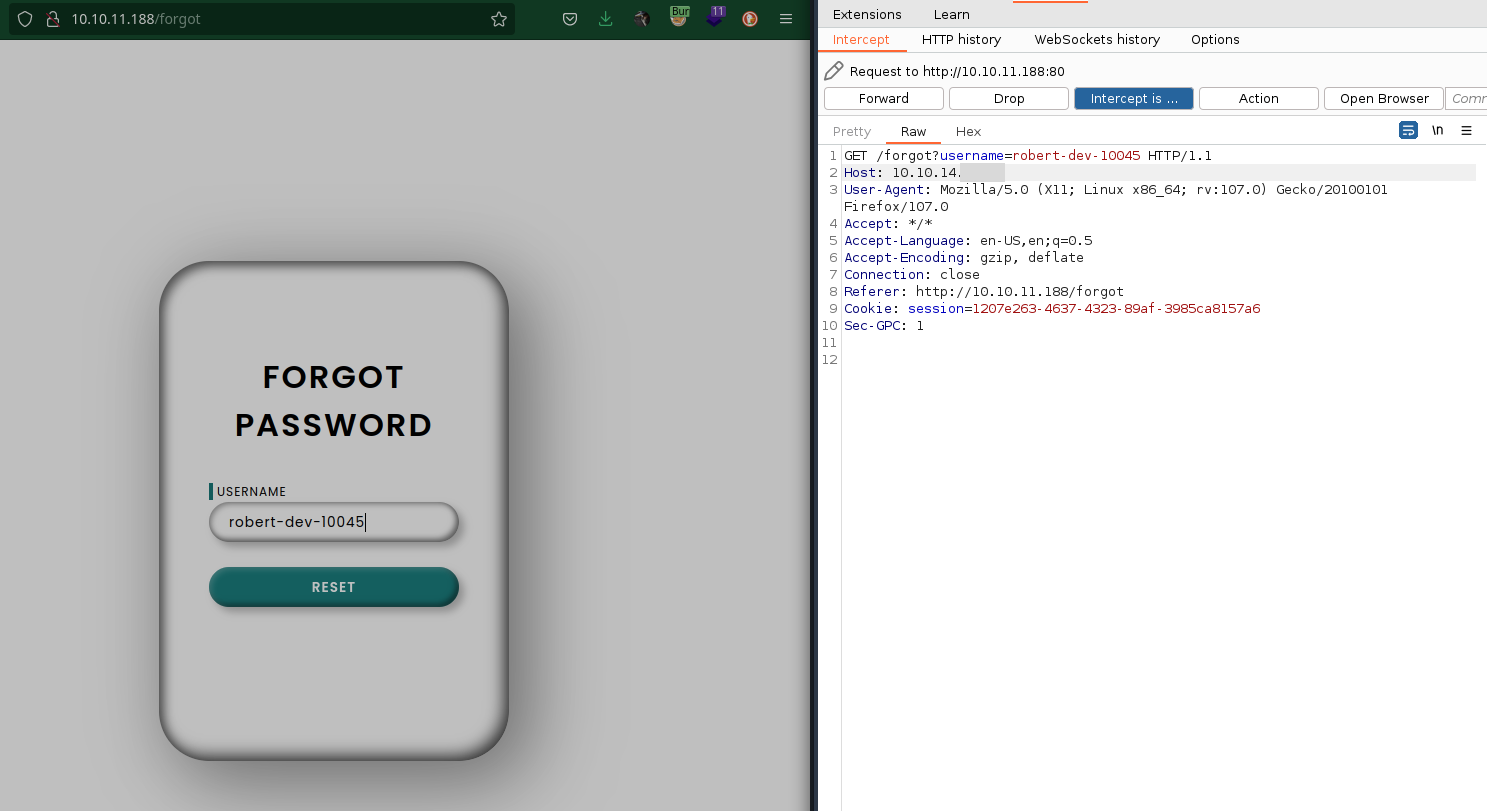Toggle the Intercept is on button
Screen dimensions: 1487x811
[1134, 98]
